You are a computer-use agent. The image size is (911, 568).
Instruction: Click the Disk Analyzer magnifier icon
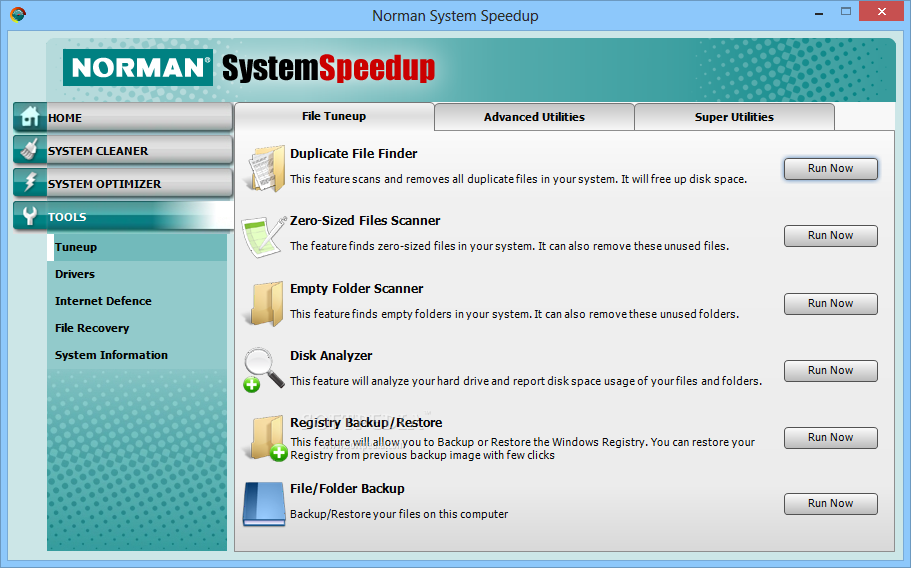[x=263, y=370]
